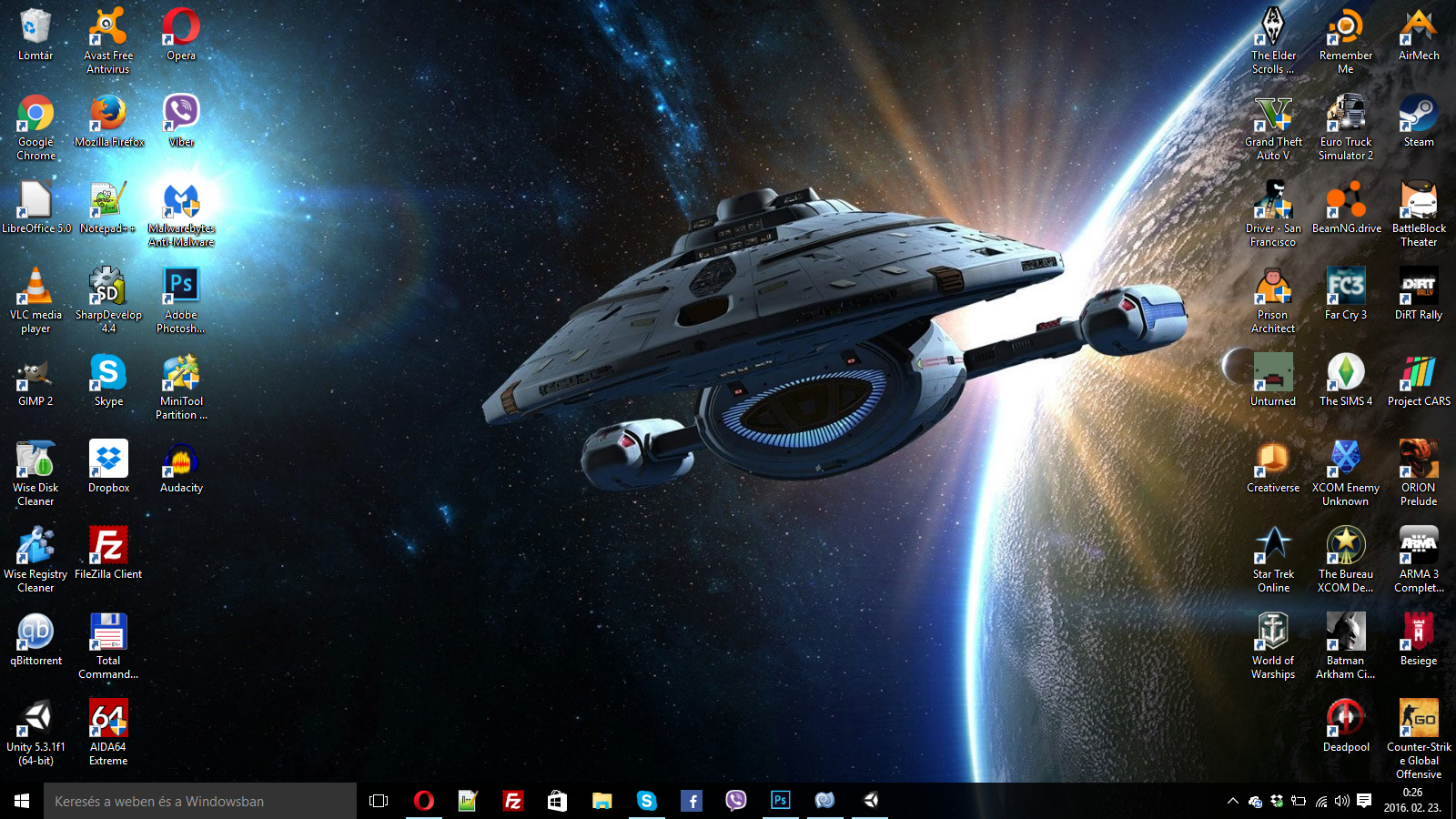Open the Lomtár recycle bin icon
The height and width of the screenshot is (819, 1456).
(35, 35)
